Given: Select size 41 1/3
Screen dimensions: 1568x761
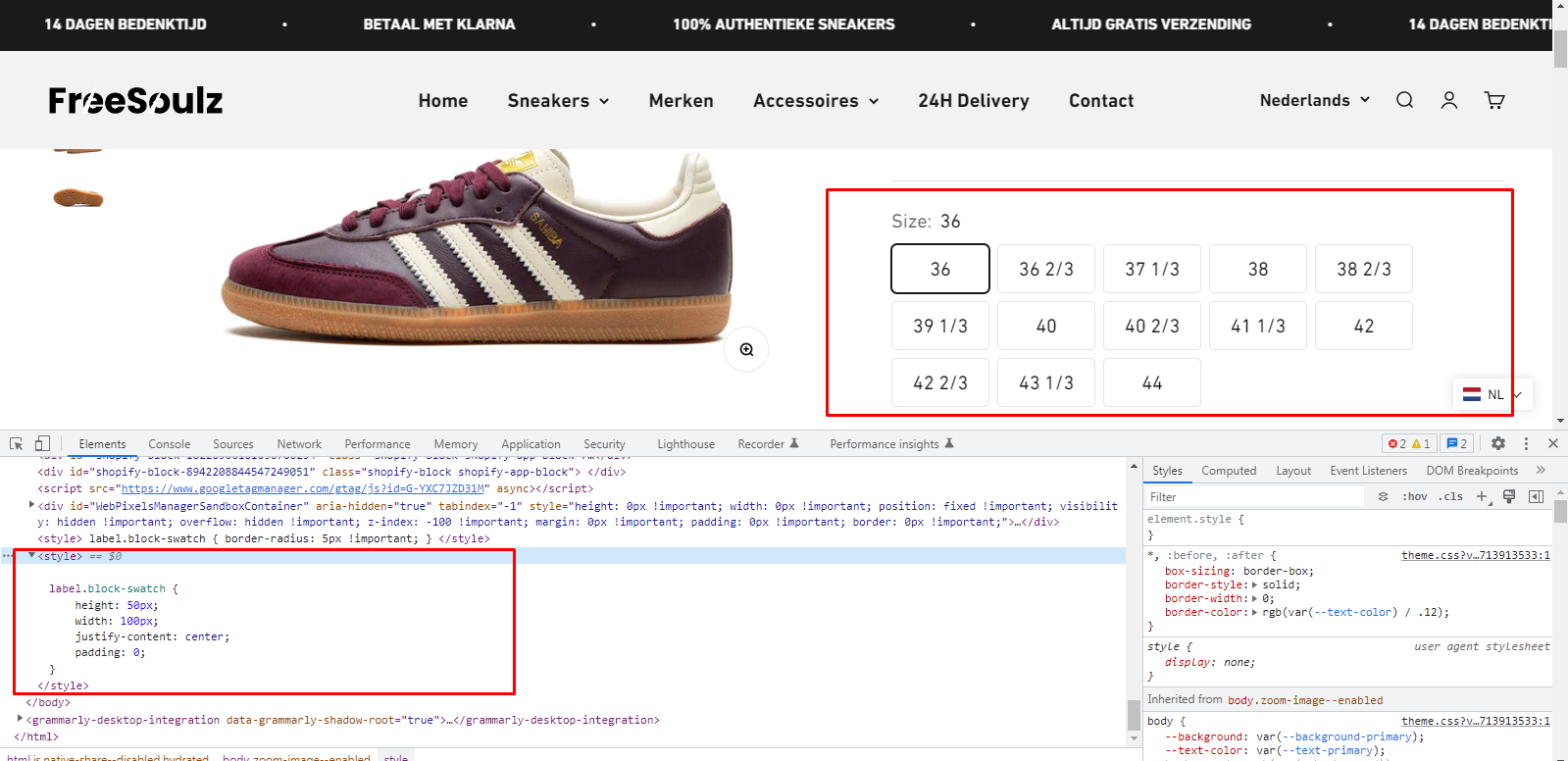Looking at the screenshot, I should pos(1258,326).
